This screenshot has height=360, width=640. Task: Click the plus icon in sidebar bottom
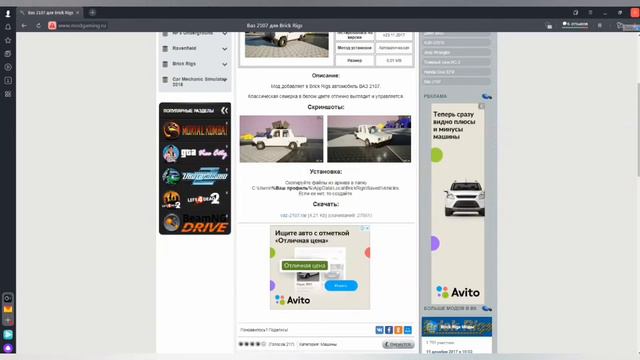click(x=8, y=320)
